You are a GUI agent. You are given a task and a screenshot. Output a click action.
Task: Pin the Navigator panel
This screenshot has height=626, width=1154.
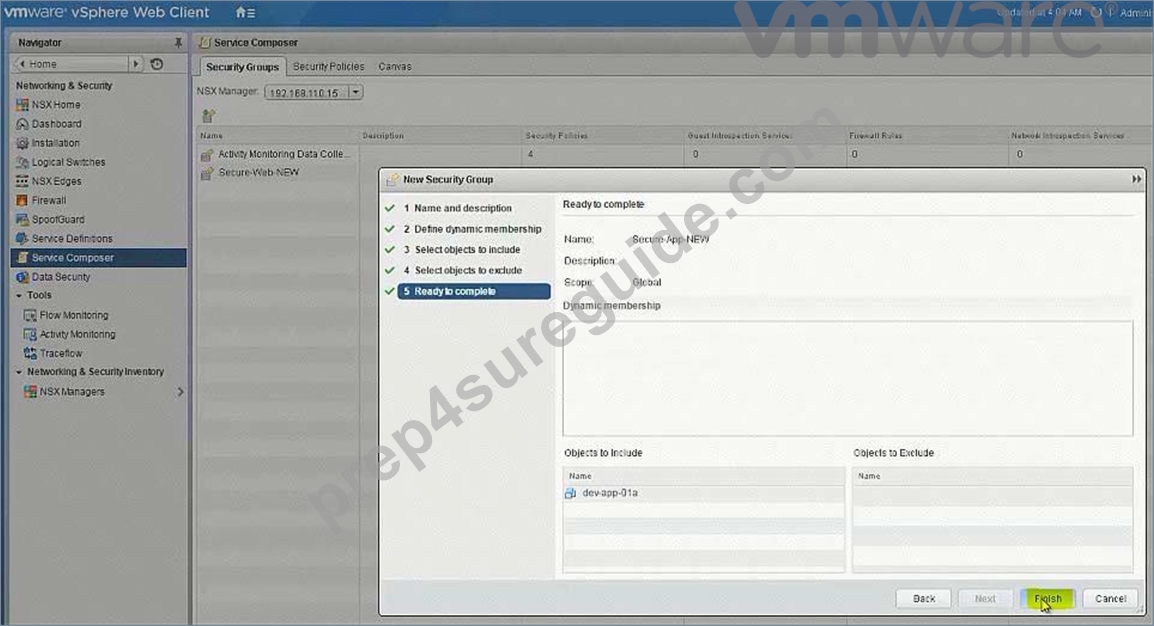(x=178, y=43)
